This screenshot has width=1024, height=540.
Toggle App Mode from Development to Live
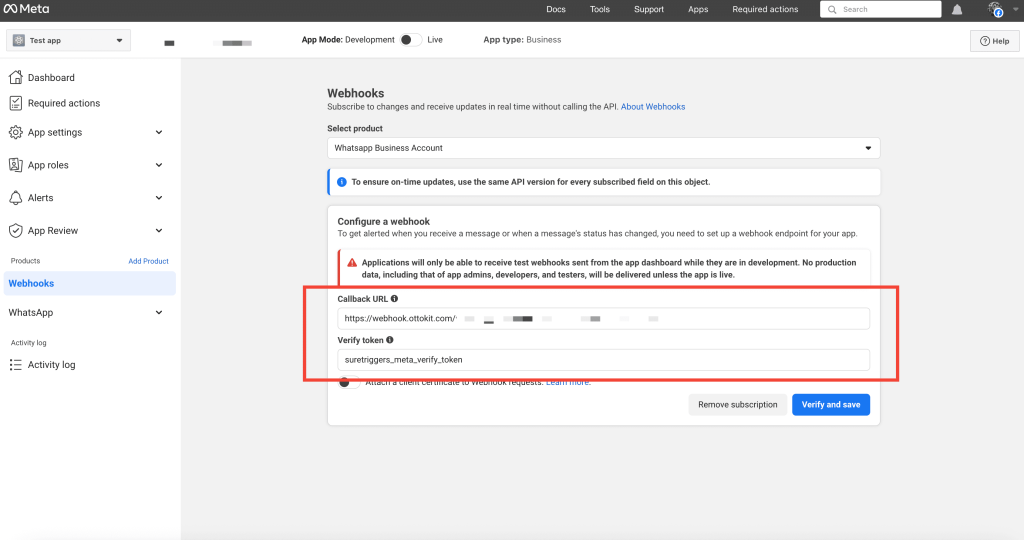(x=409, y=40)
